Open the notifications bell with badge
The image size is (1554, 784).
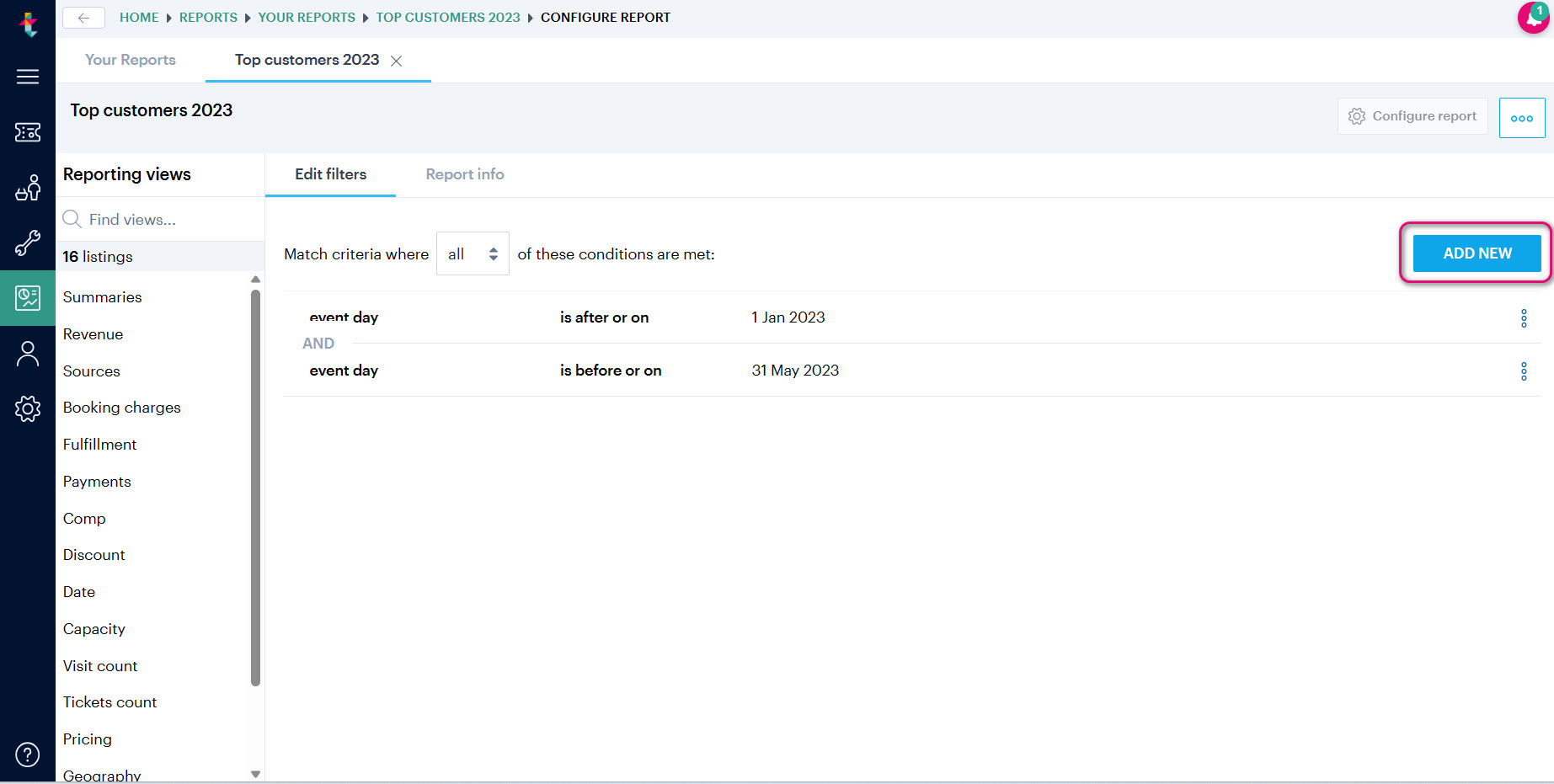(1533, 18)
